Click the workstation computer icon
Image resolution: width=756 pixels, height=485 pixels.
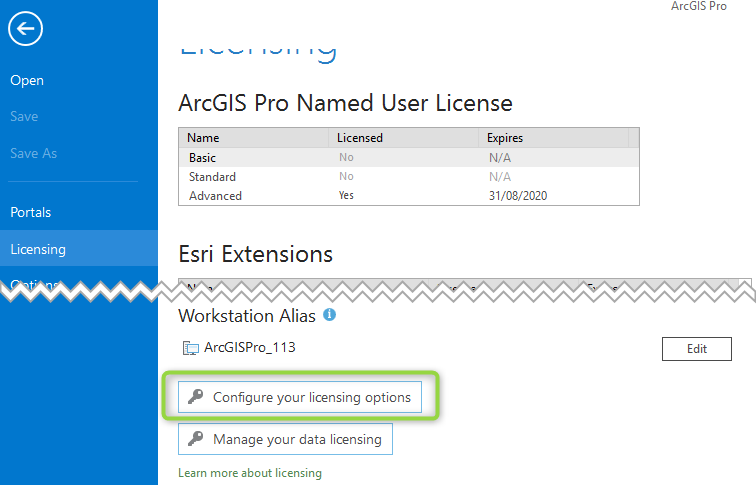coord(190,348)
